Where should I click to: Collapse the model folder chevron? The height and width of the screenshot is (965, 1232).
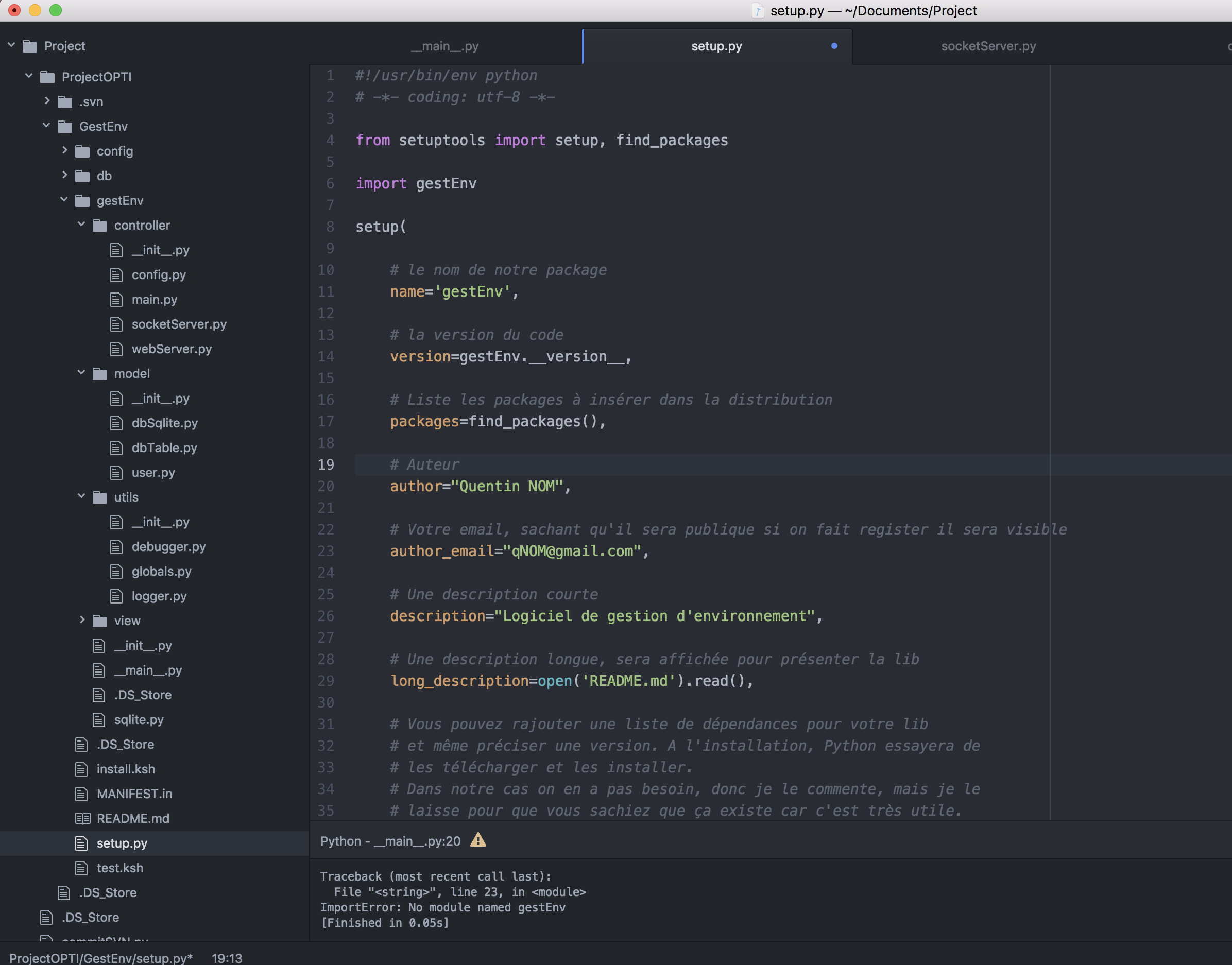(x=81, y=372)
